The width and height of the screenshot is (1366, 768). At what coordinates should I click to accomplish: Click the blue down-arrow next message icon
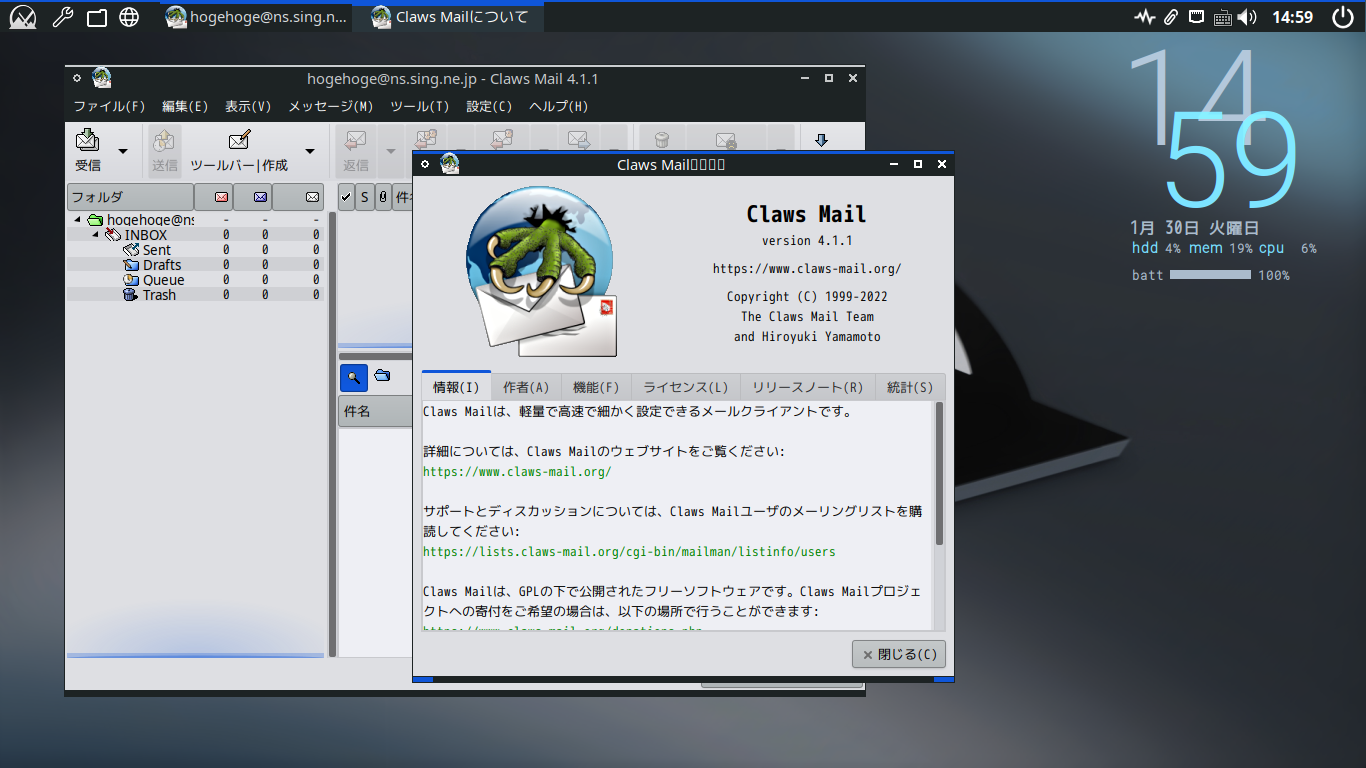822,140
